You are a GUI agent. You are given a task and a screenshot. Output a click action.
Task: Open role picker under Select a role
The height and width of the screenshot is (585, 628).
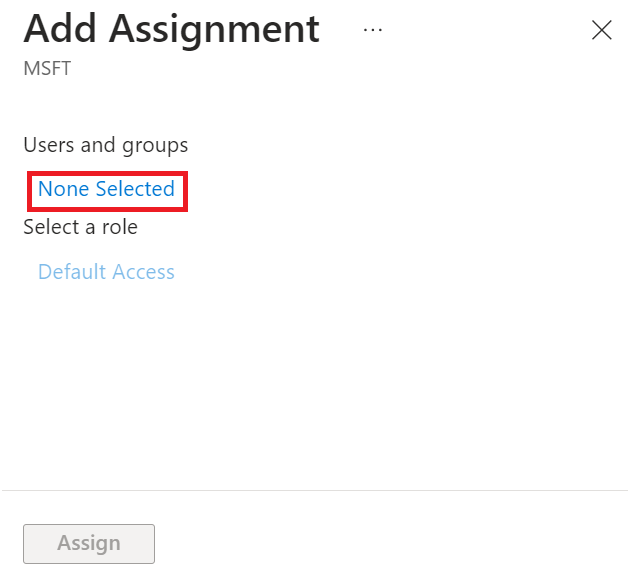(x=106, y=272)
